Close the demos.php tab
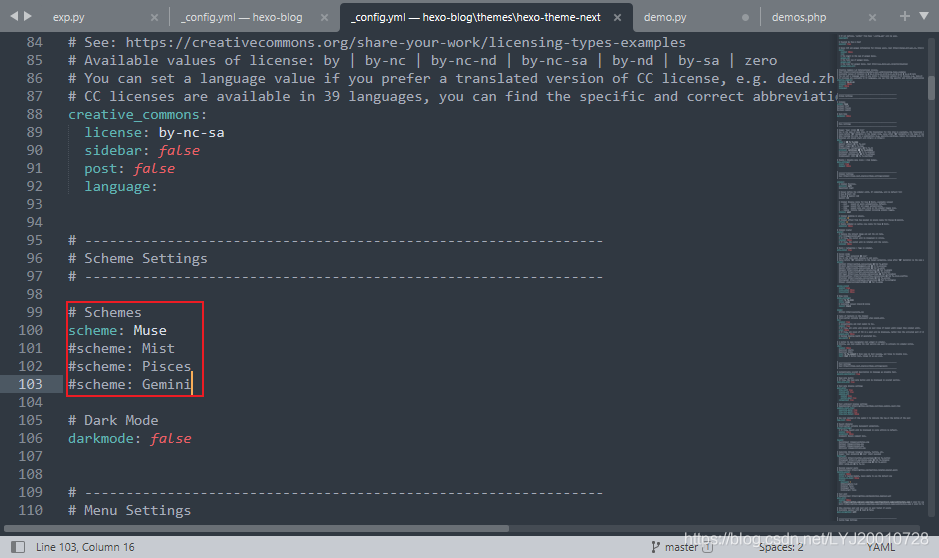The image size is (939, 558). click(872, 17)
